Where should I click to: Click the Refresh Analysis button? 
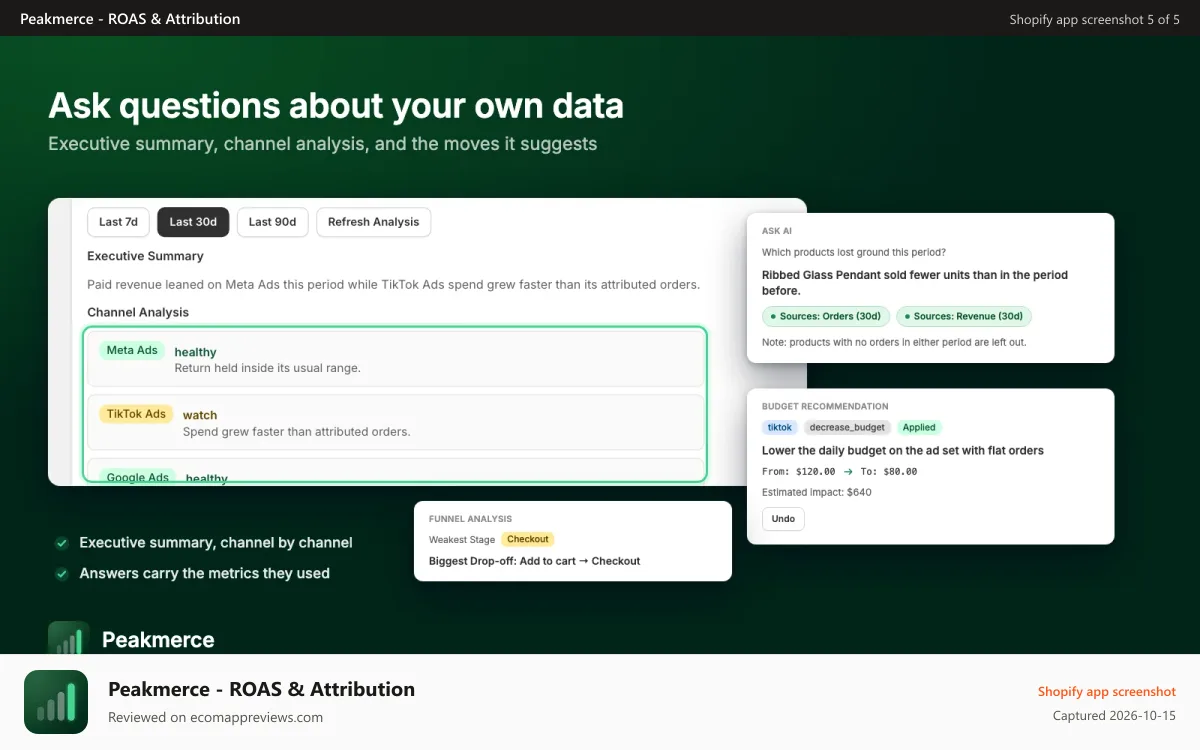tap(373, 222)
